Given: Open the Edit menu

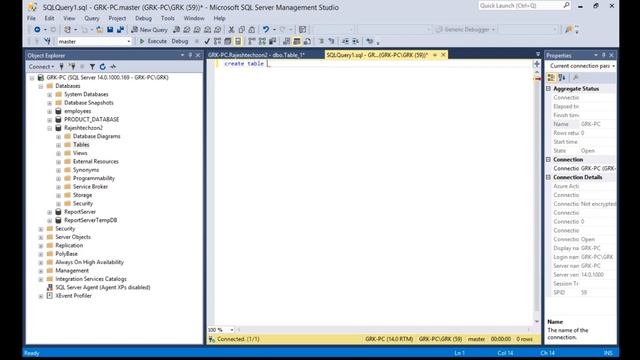Looking at the screenshot, I should click(49, 18).
